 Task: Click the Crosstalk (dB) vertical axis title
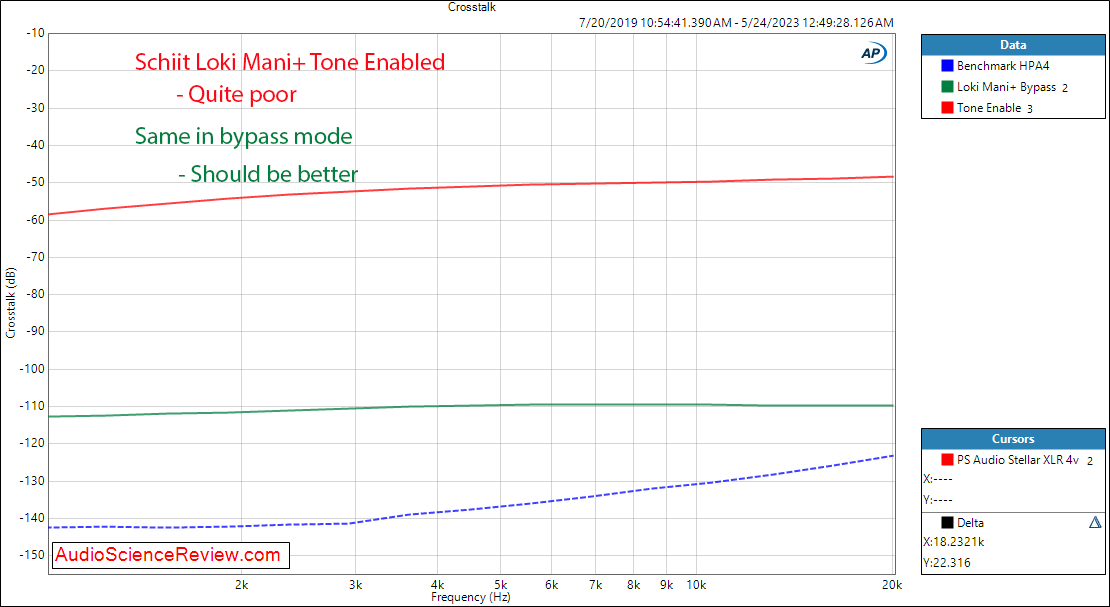pos(11,302)
